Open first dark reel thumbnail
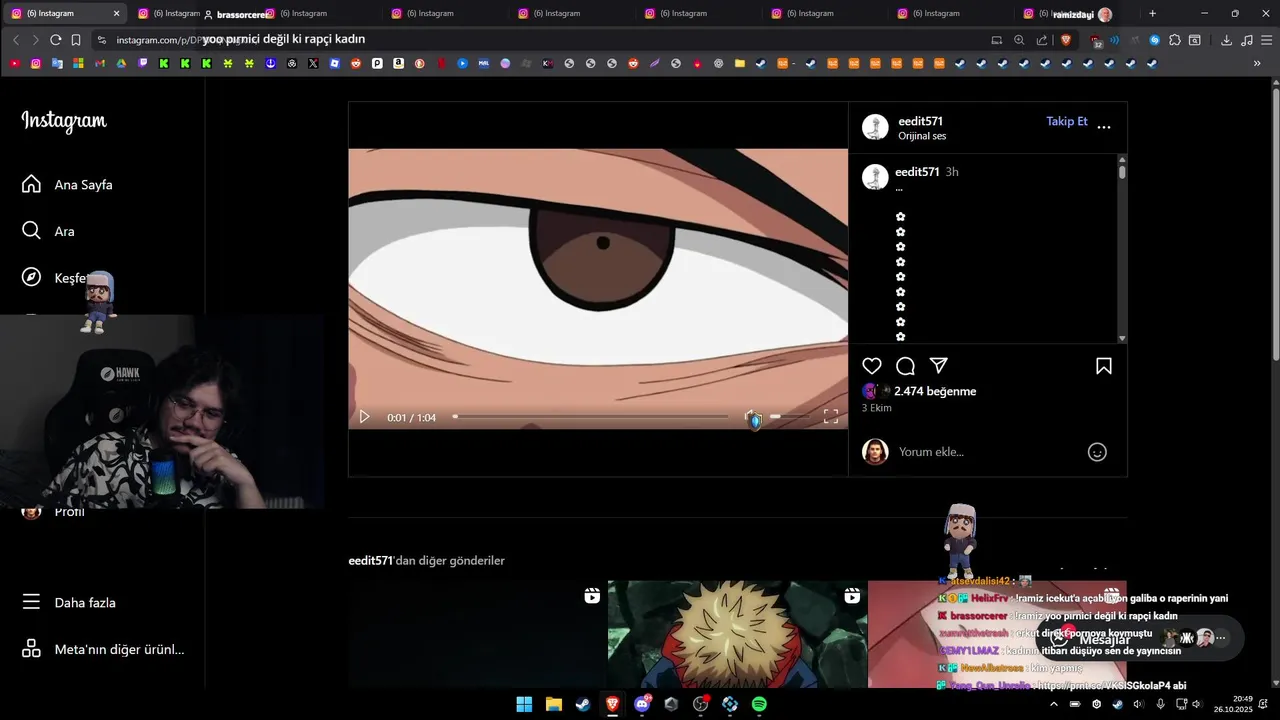The width and height of the screenshot is (1280, 720). pos(477,634)
